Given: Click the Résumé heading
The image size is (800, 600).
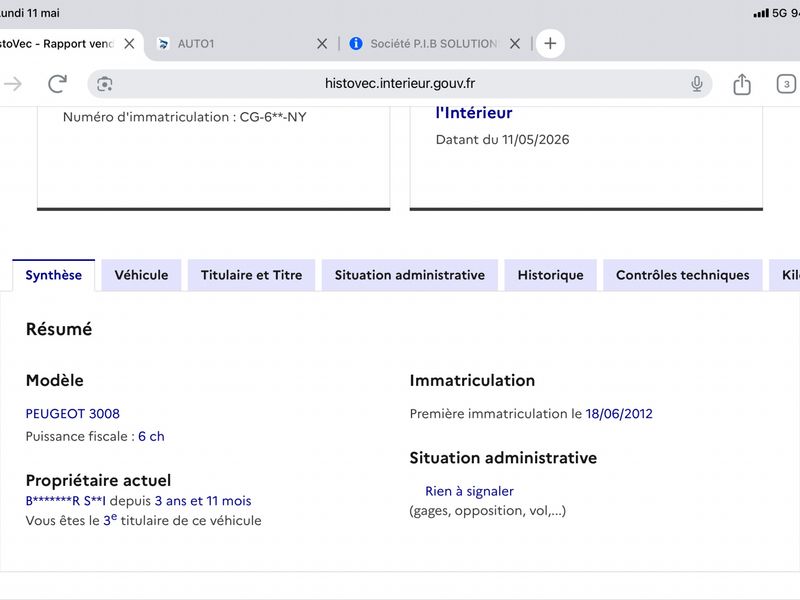Looking at the screenshot, I should [59, 329].
